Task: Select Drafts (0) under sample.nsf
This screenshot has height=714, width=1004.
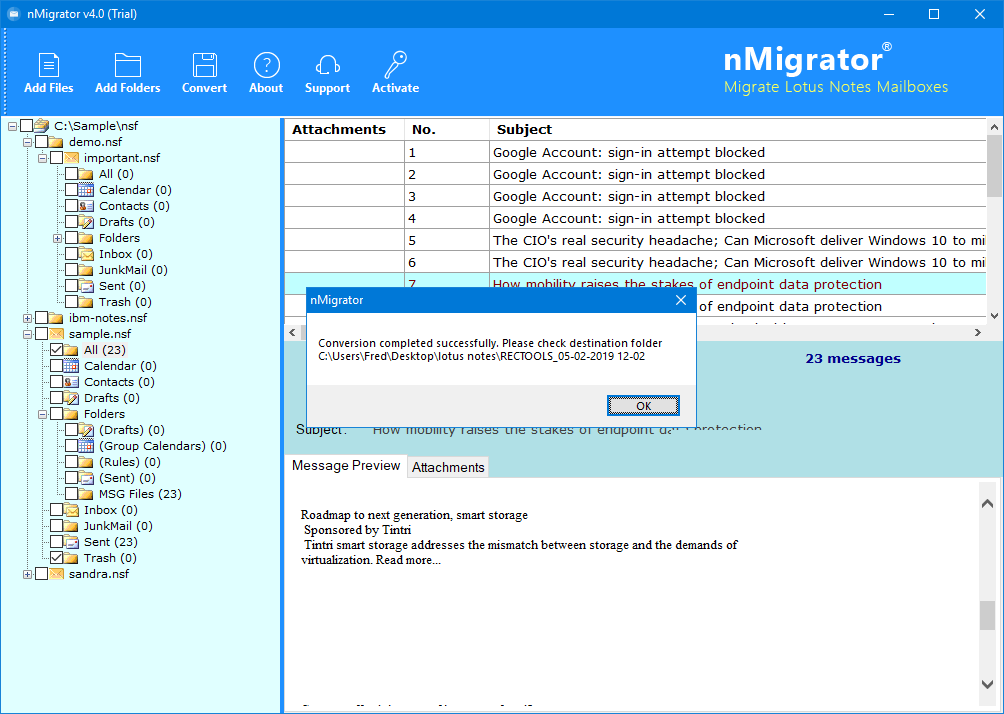Action: point(111,398)
